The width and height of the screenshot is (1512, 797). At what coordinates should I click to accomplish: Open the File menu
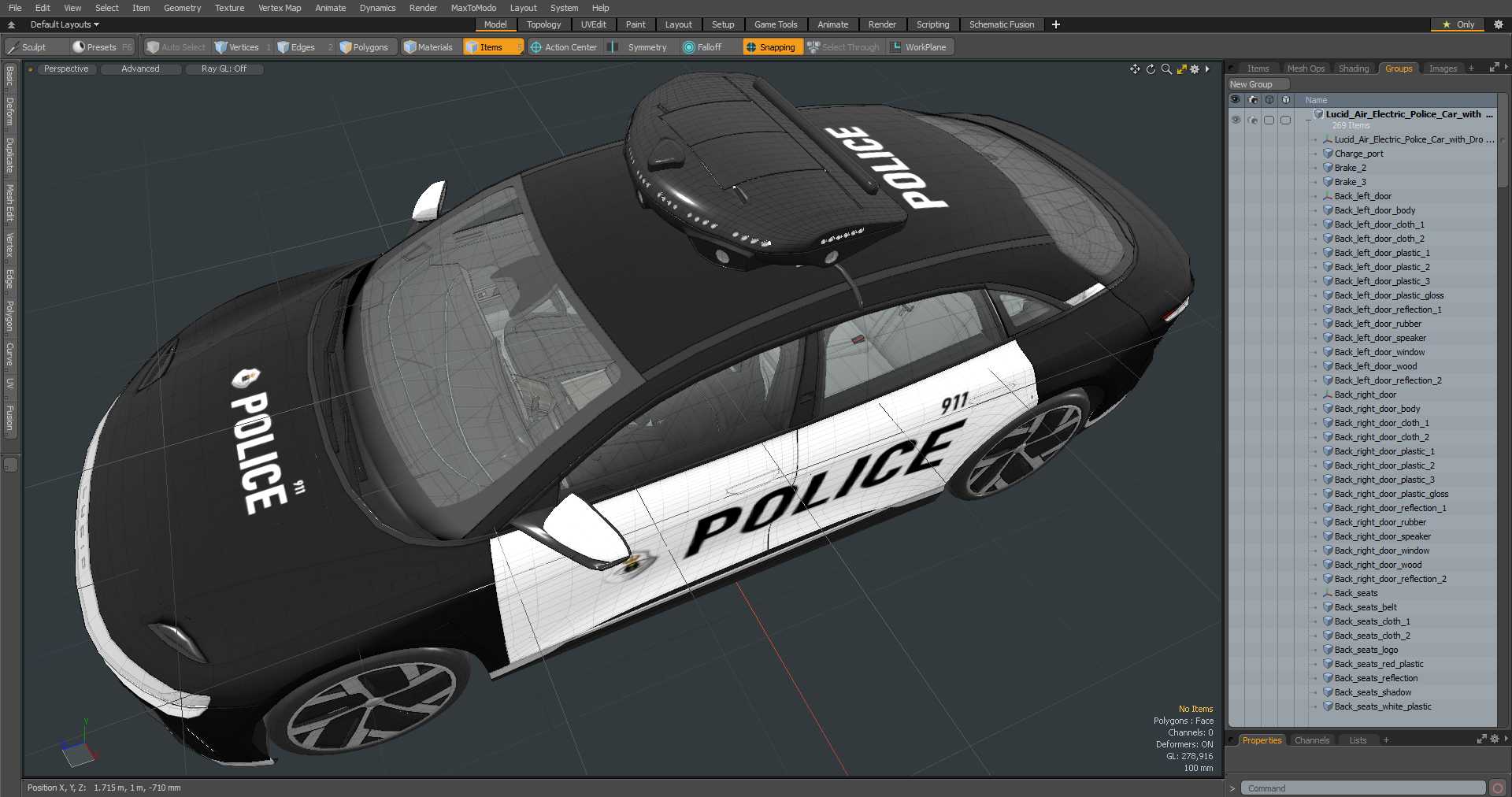15,8
